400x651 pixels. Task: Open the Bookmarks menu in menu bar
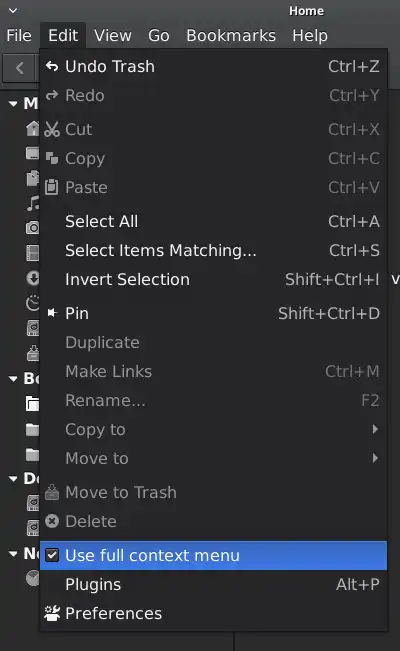point(231,35)
